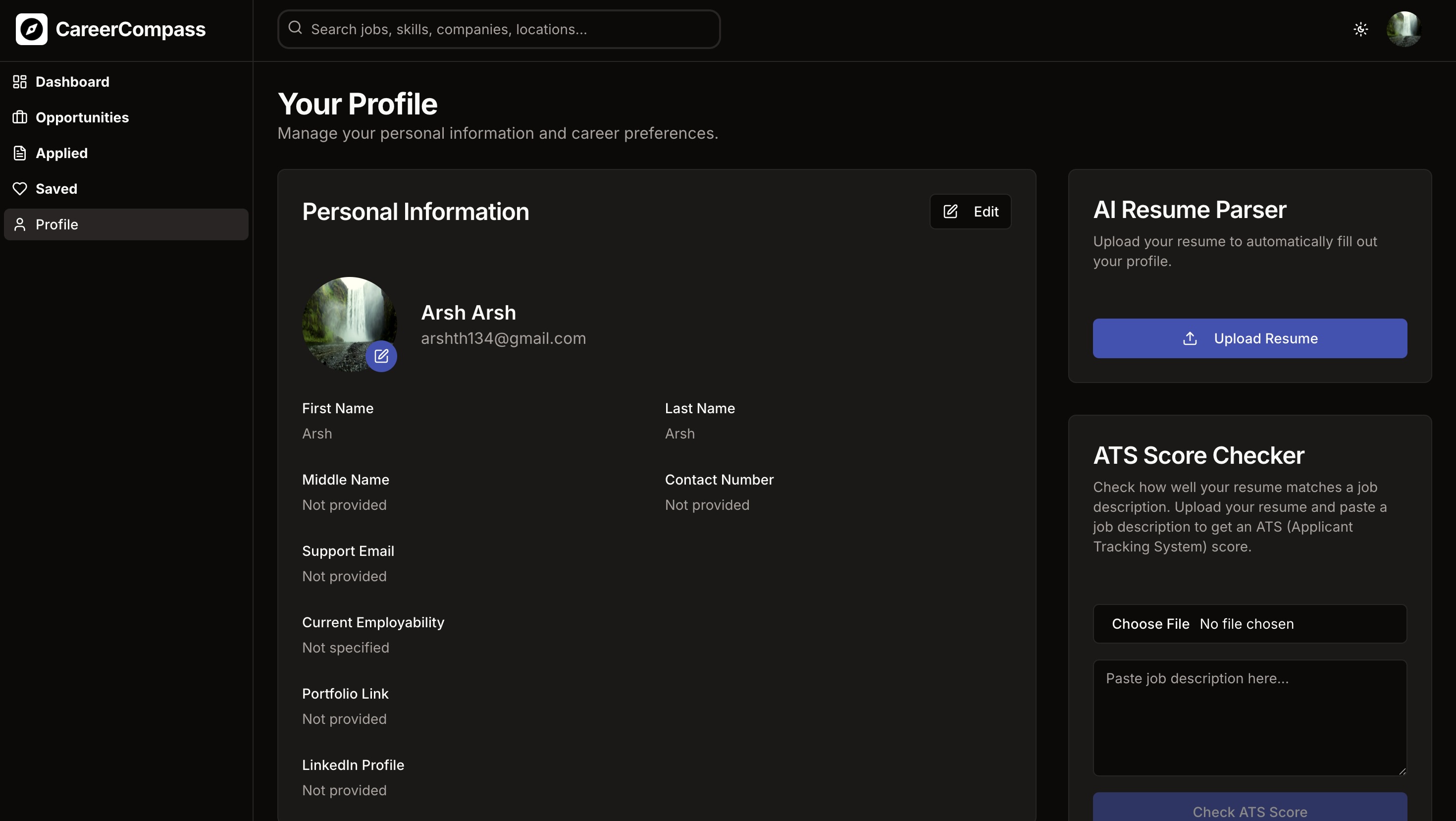
Task: Click the Profile person icon in sidebar
Action: pos(20,224)
